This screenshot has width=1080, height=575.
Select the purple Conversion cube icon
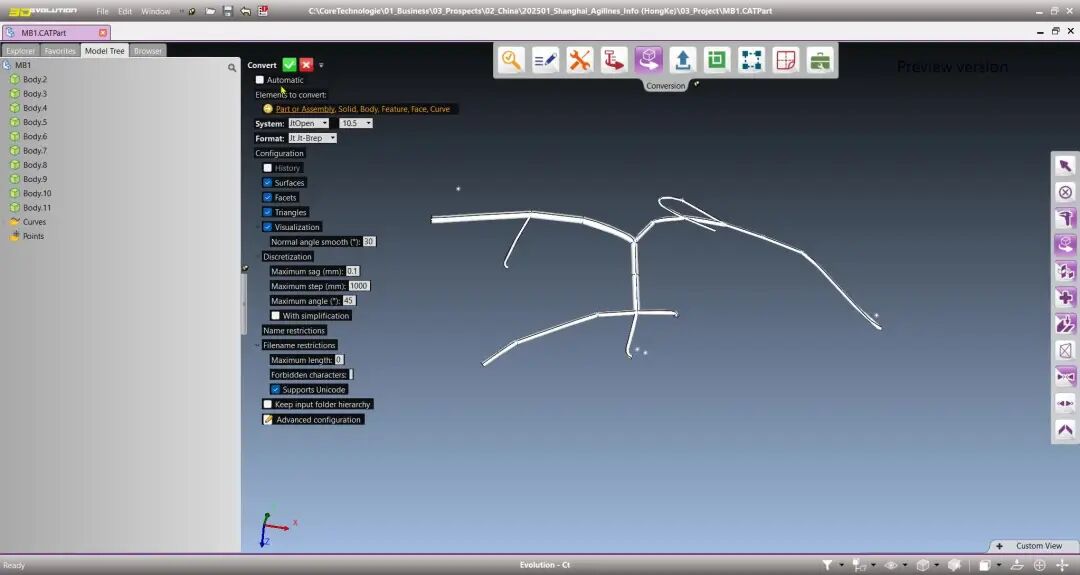point(649,60)
